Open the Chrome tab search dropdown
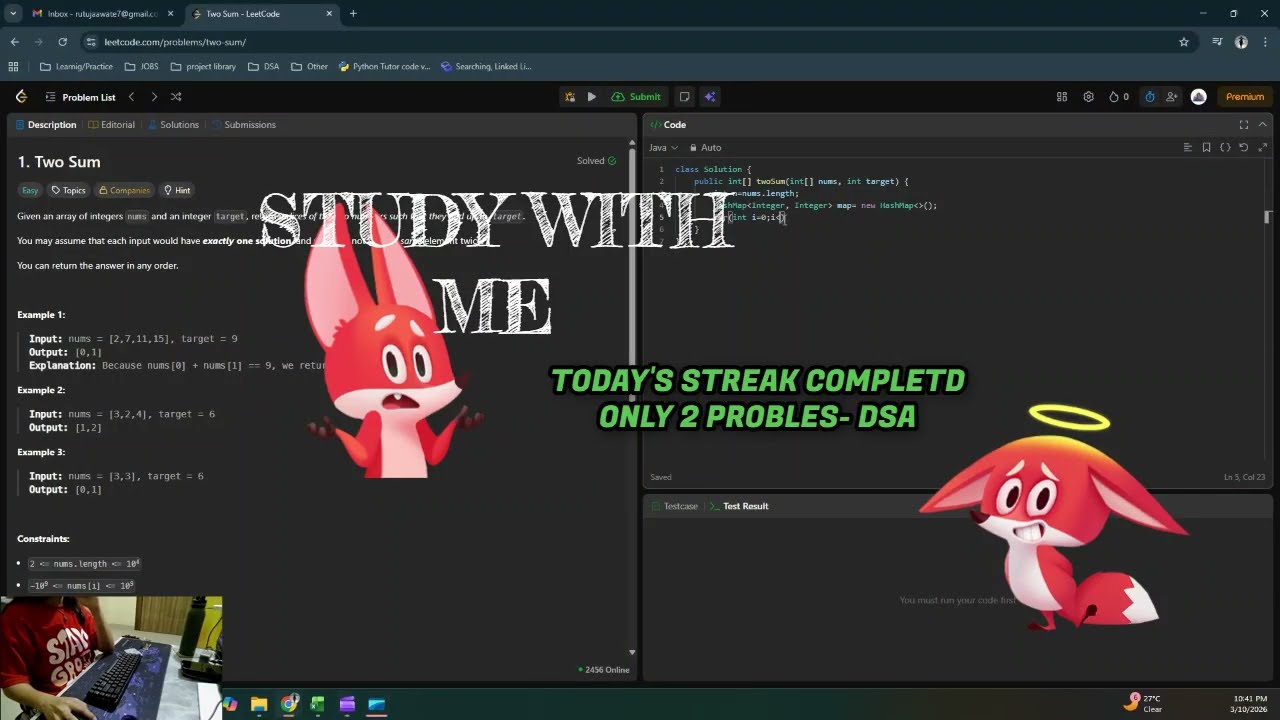Viewport: 1280px width, 720px height. pos(13,14)
